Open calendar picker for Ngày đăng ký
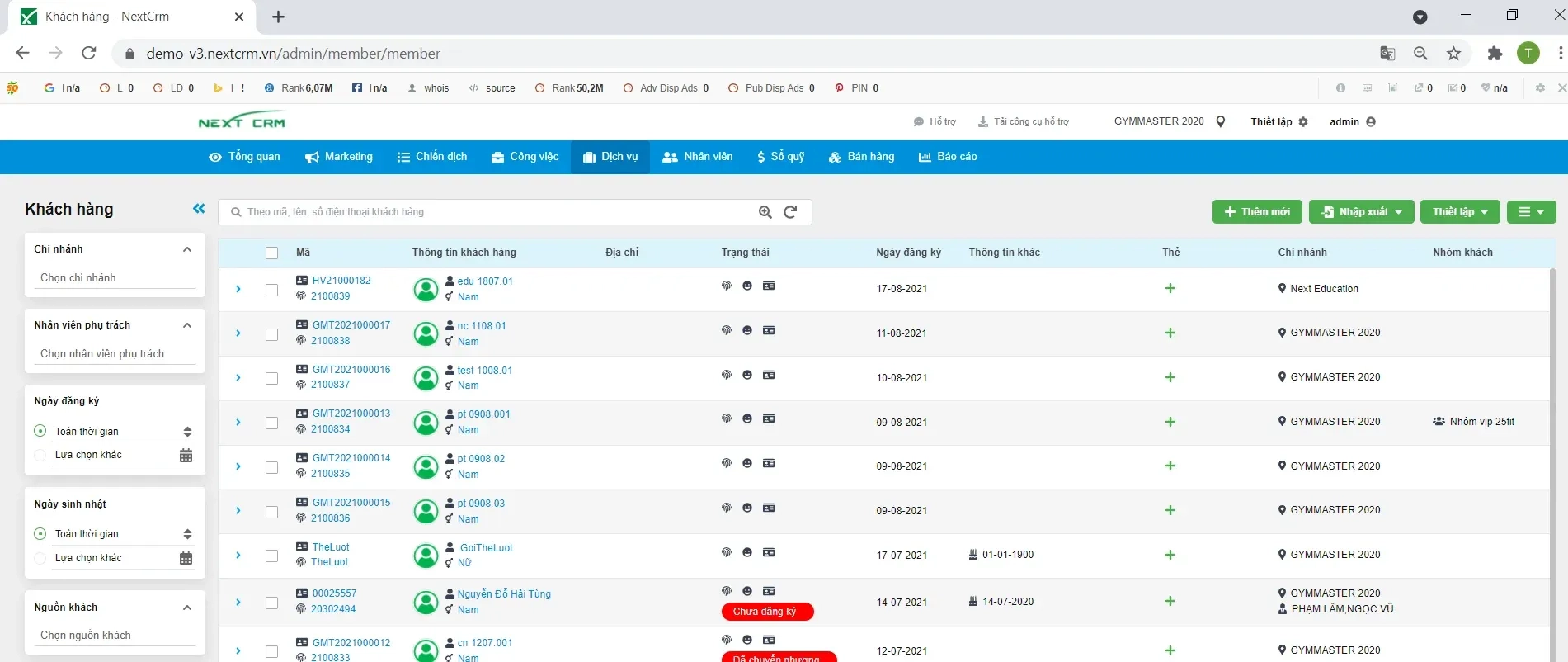The width and height of the screenshot is (1568, 662). pyautogui.click(x=186, y=455)
